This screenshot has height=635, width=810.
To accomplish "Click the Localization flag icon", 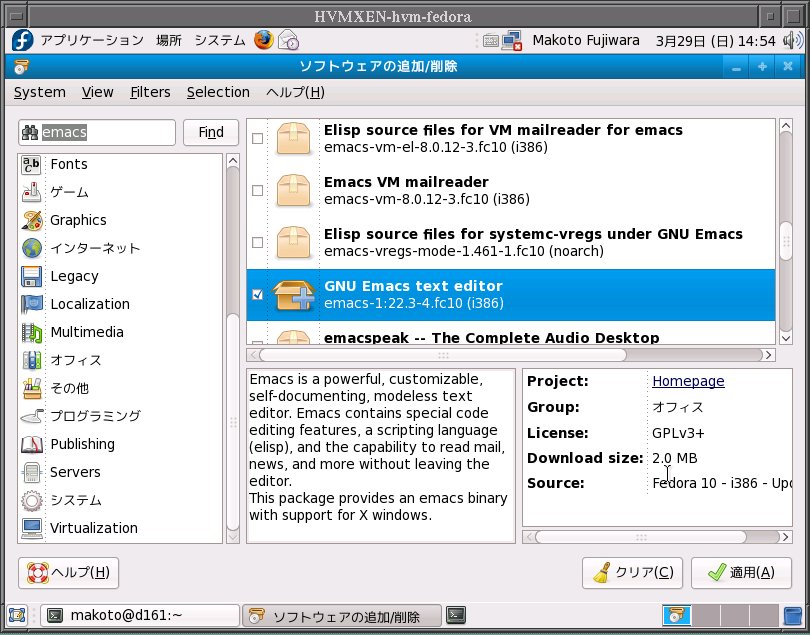I will [32, 304].
